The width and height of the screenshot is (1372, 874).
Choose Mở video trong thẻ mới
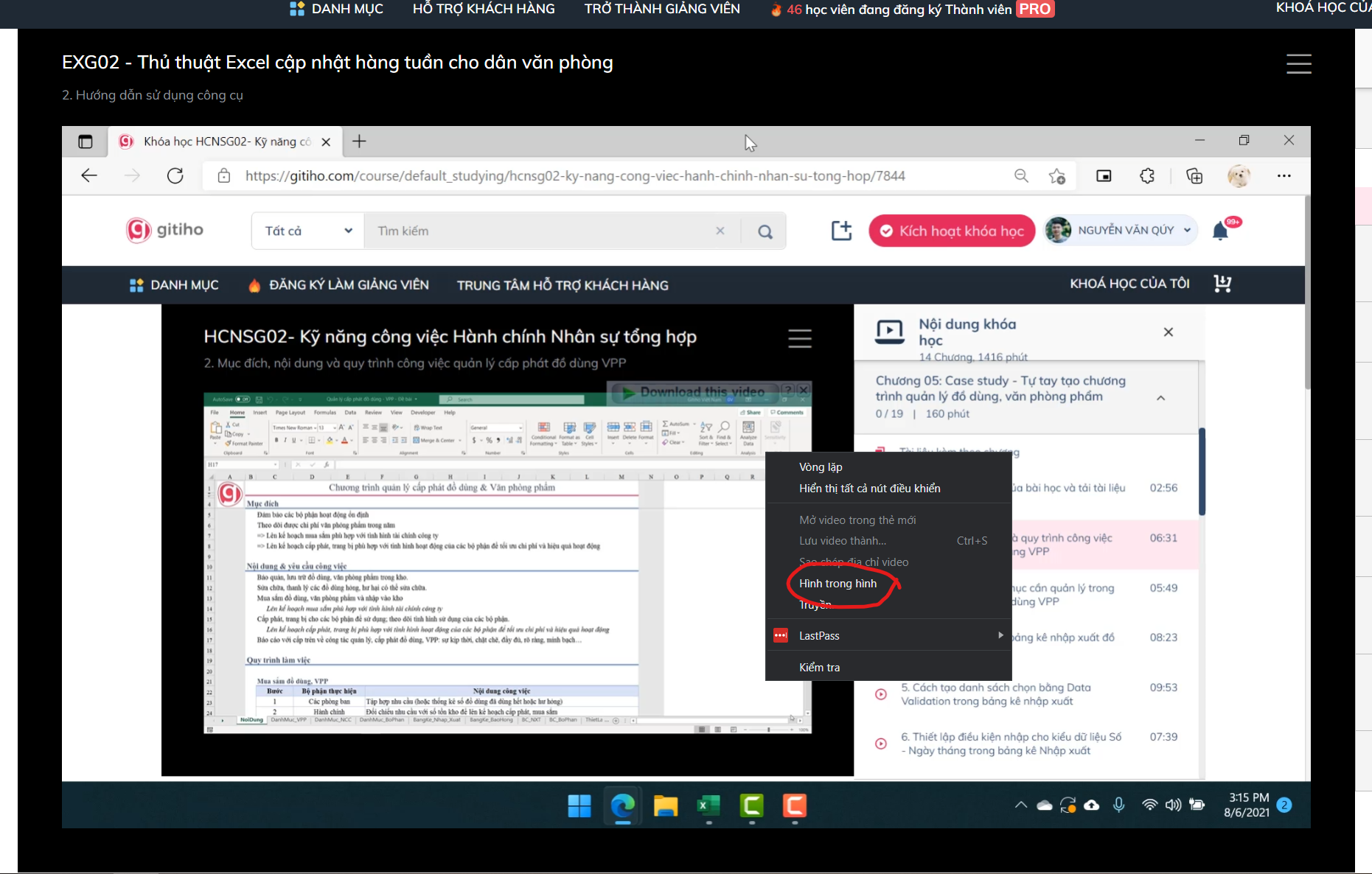[888, 520]
